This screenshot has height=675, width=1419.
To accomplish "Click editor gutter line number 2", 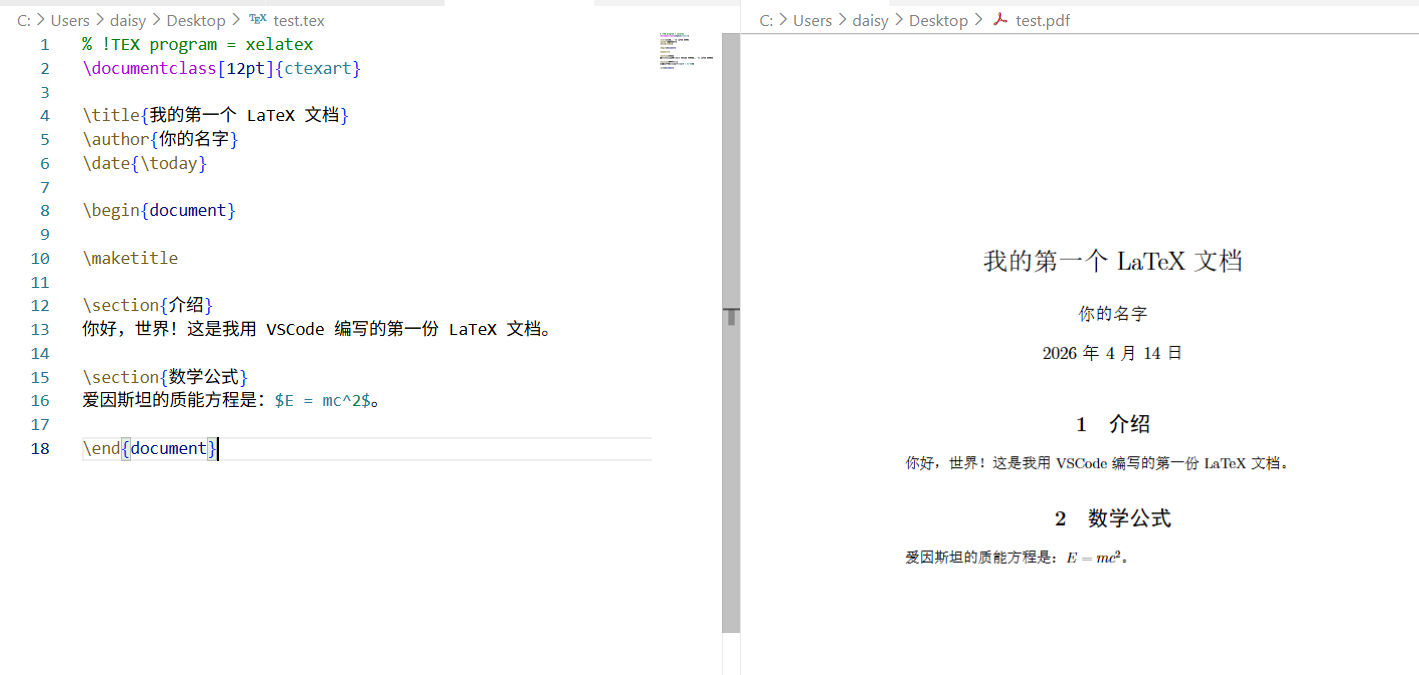I will pyautogui.click(x=44, y=69).
